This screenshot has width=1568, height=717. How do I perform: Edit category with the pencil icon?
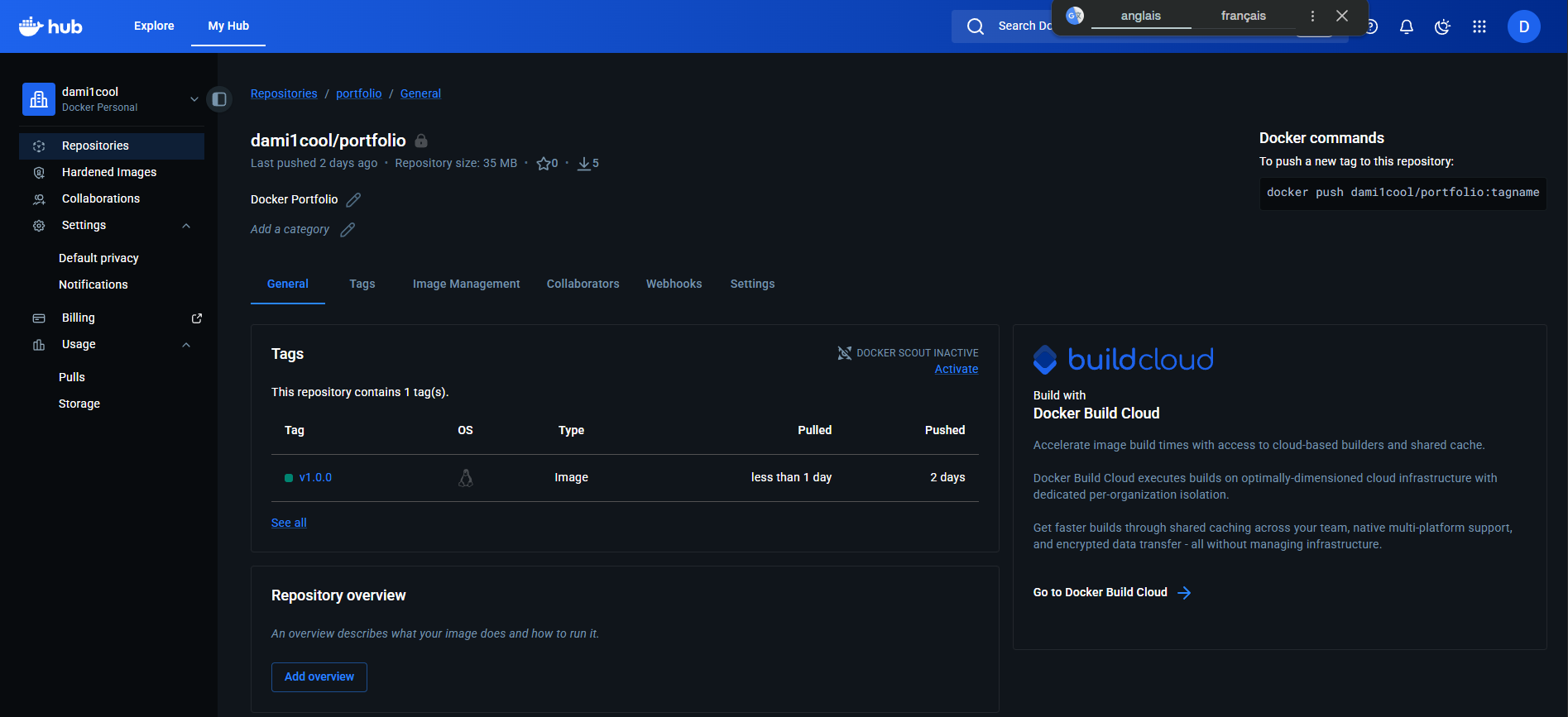pos(348,230)
